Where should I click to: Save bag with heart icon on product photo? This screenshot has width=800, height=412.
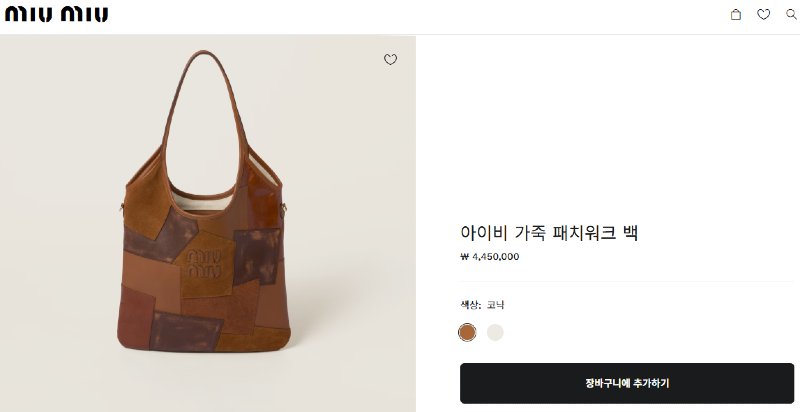pos(390,60)
